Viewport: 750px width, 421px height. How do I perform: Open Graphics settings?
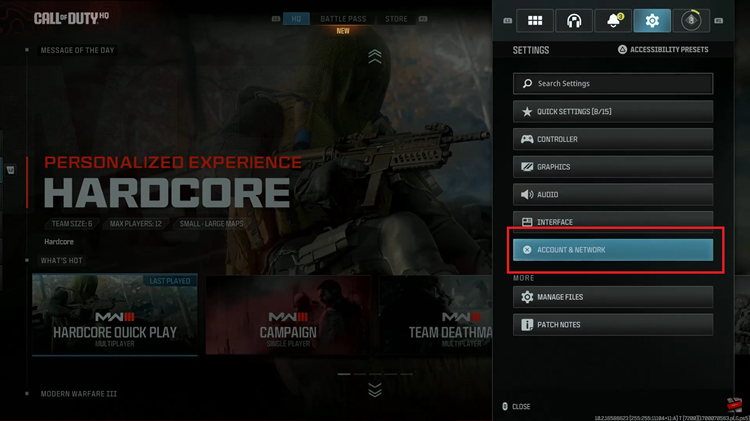(613, 167)
